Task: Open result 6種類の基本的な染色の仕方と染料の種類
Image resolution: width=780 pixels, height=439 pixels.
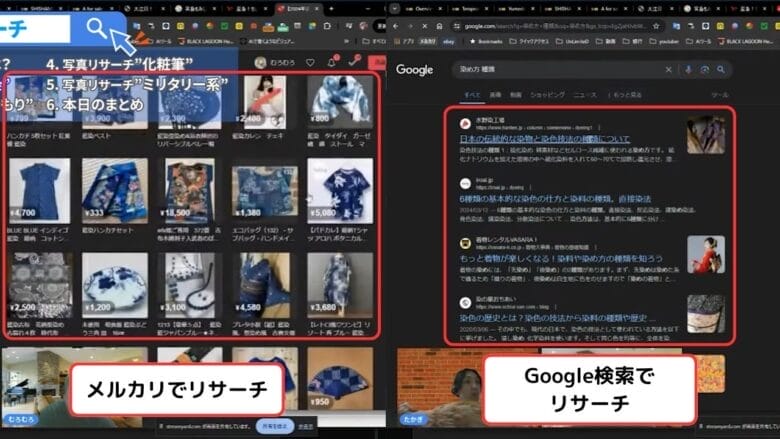Action: click(555, 198)
